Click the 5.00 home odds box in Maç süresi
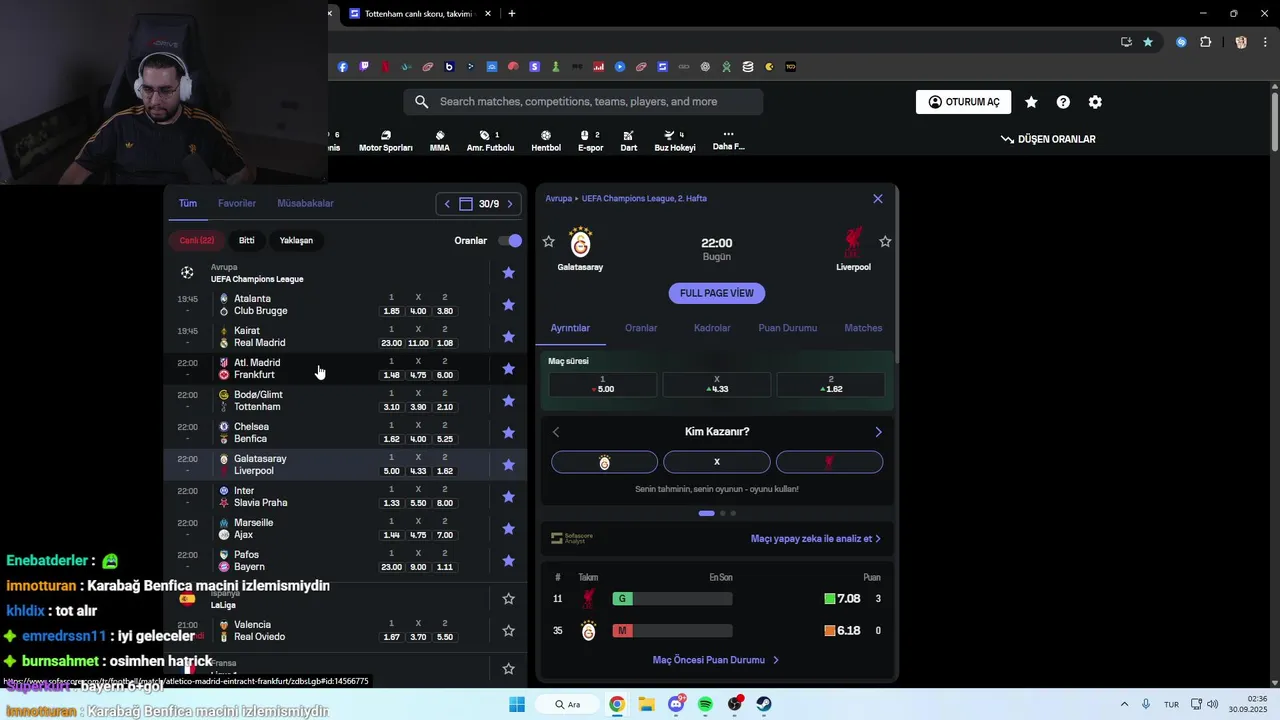1280x720 pixels. coord(603,385)
